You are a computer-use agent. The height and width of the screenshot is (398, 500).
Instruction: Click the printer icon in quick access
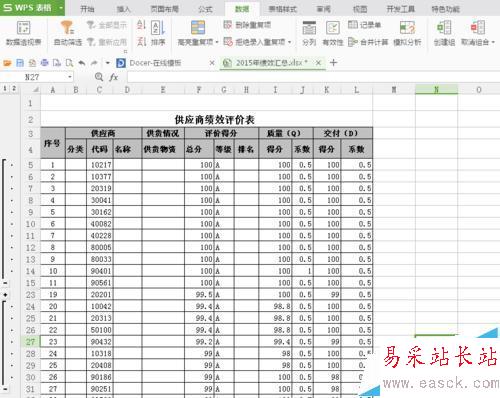click(x=44, y=63)
